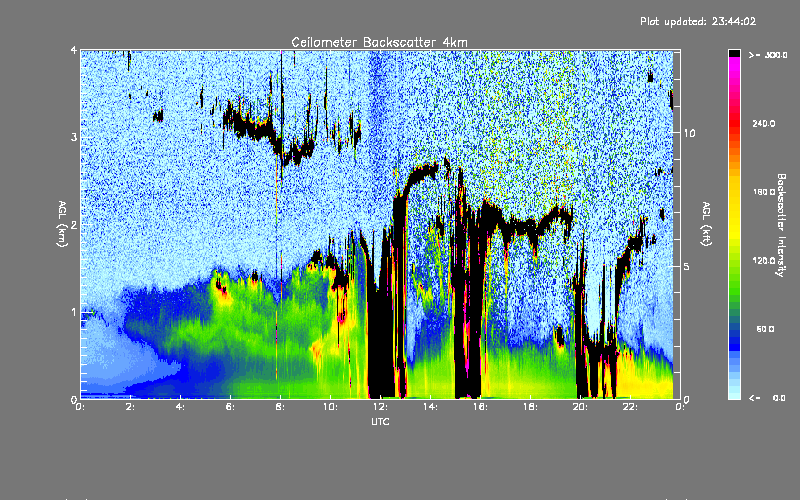The image size is (800, 500).
Task: Click the '>= 300.0' colorbar maximum label
Action: point(768,55)
